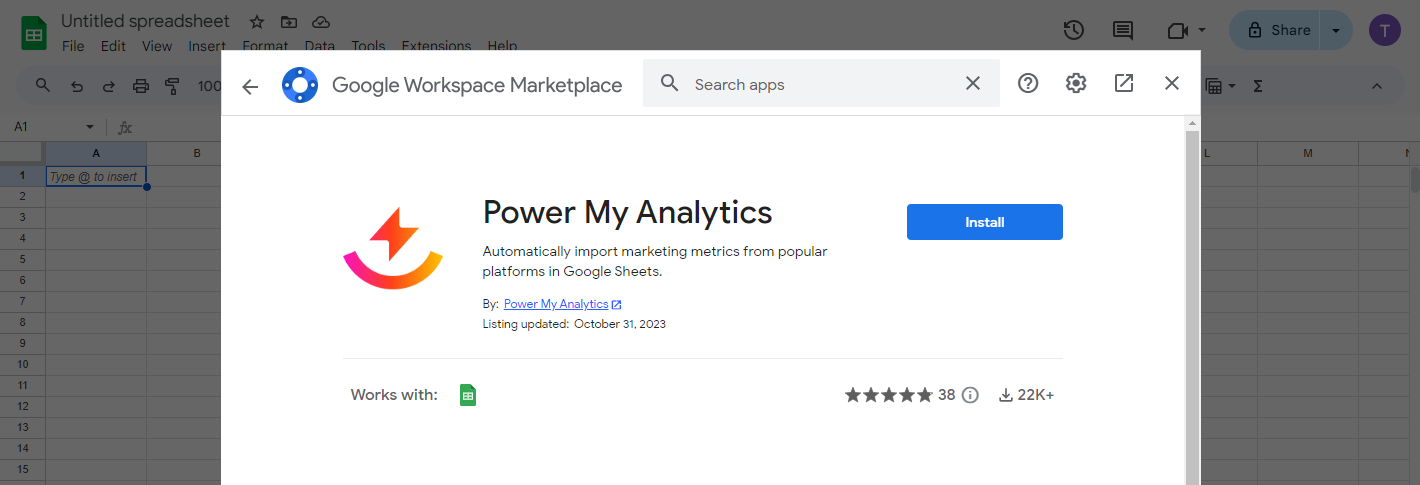The height and width of the screenshot is (485, 1420).
Task: Click the back arrow in Marketplace dialog
Action: (x=250, y=86)
